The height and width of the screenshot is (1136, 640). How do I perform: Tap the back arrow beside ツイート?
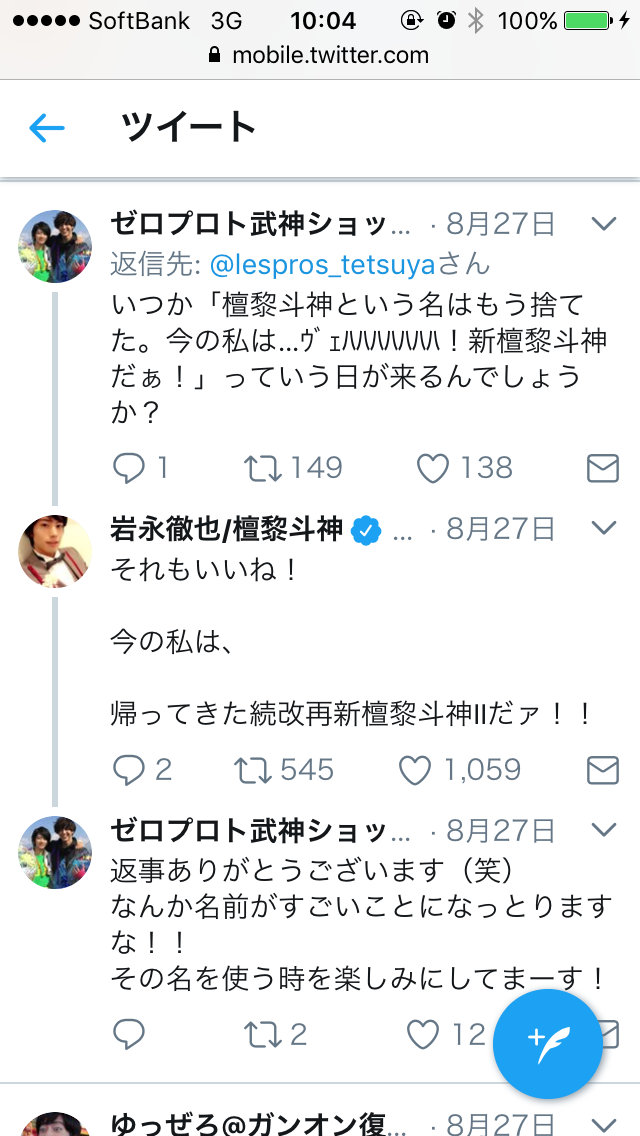pyautogui.click(x=47, y=127)
